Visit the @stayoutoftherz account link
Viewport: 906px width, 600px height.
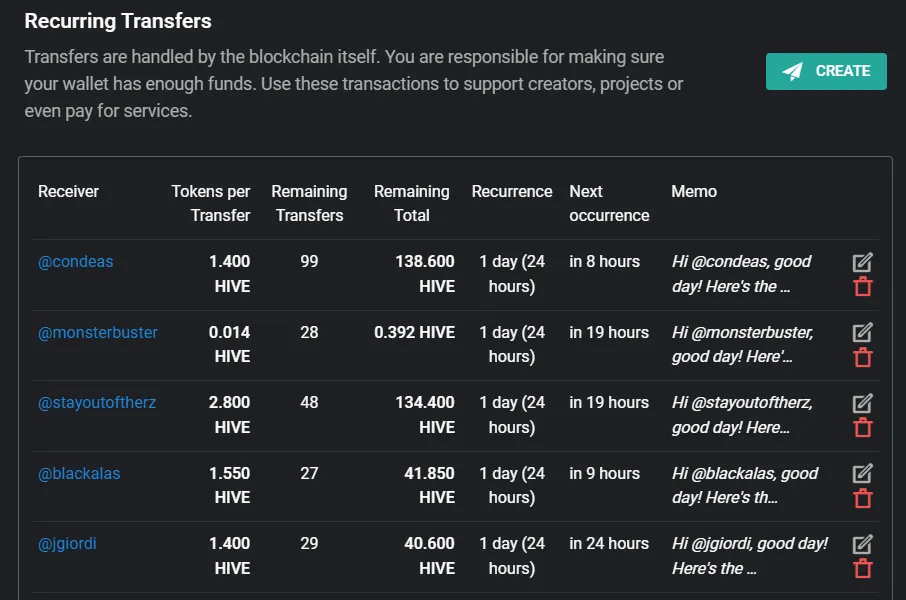click(97, 402)
